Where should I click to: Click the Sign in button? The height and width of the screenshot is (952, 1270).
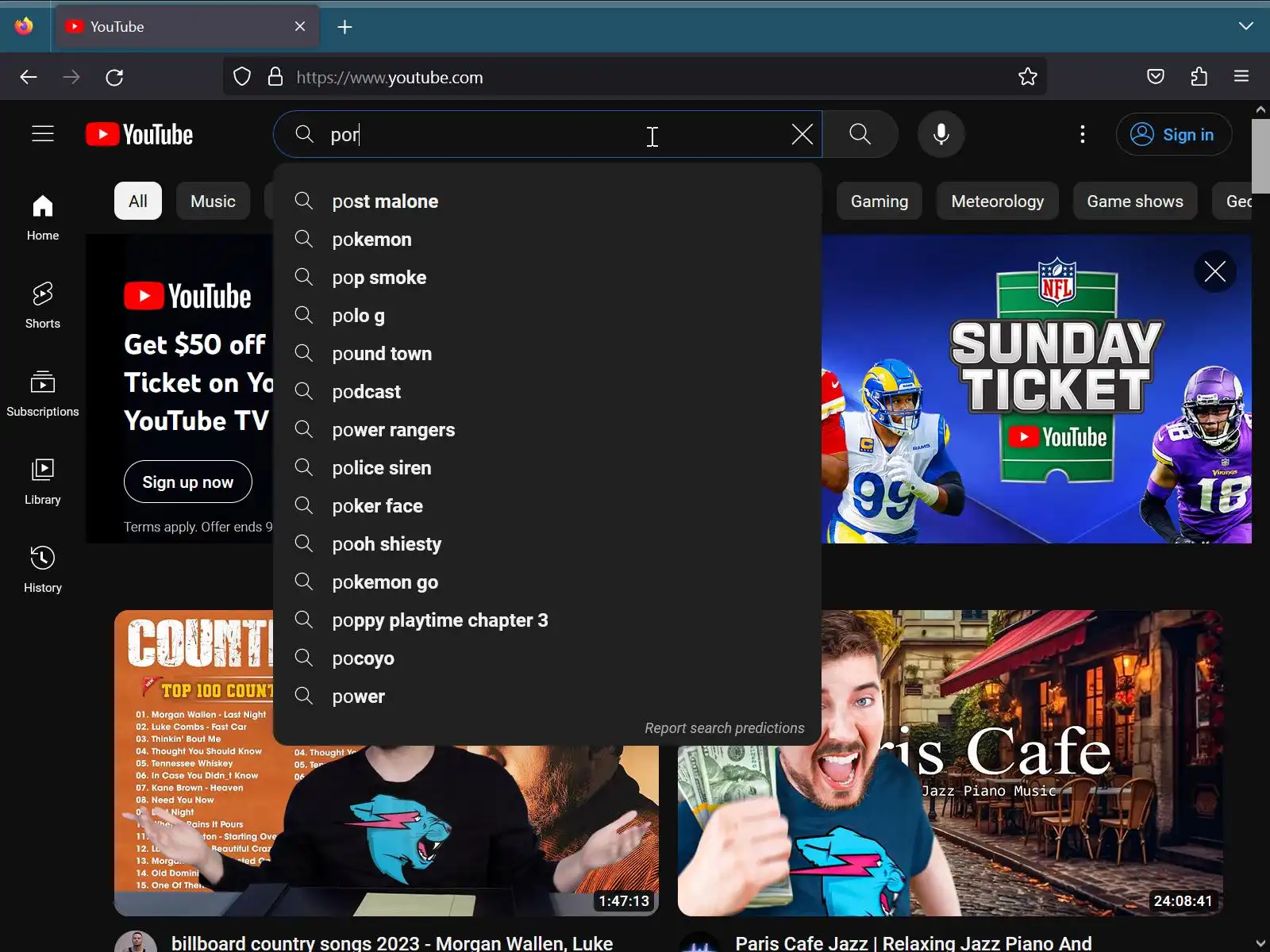point(1174,135)
